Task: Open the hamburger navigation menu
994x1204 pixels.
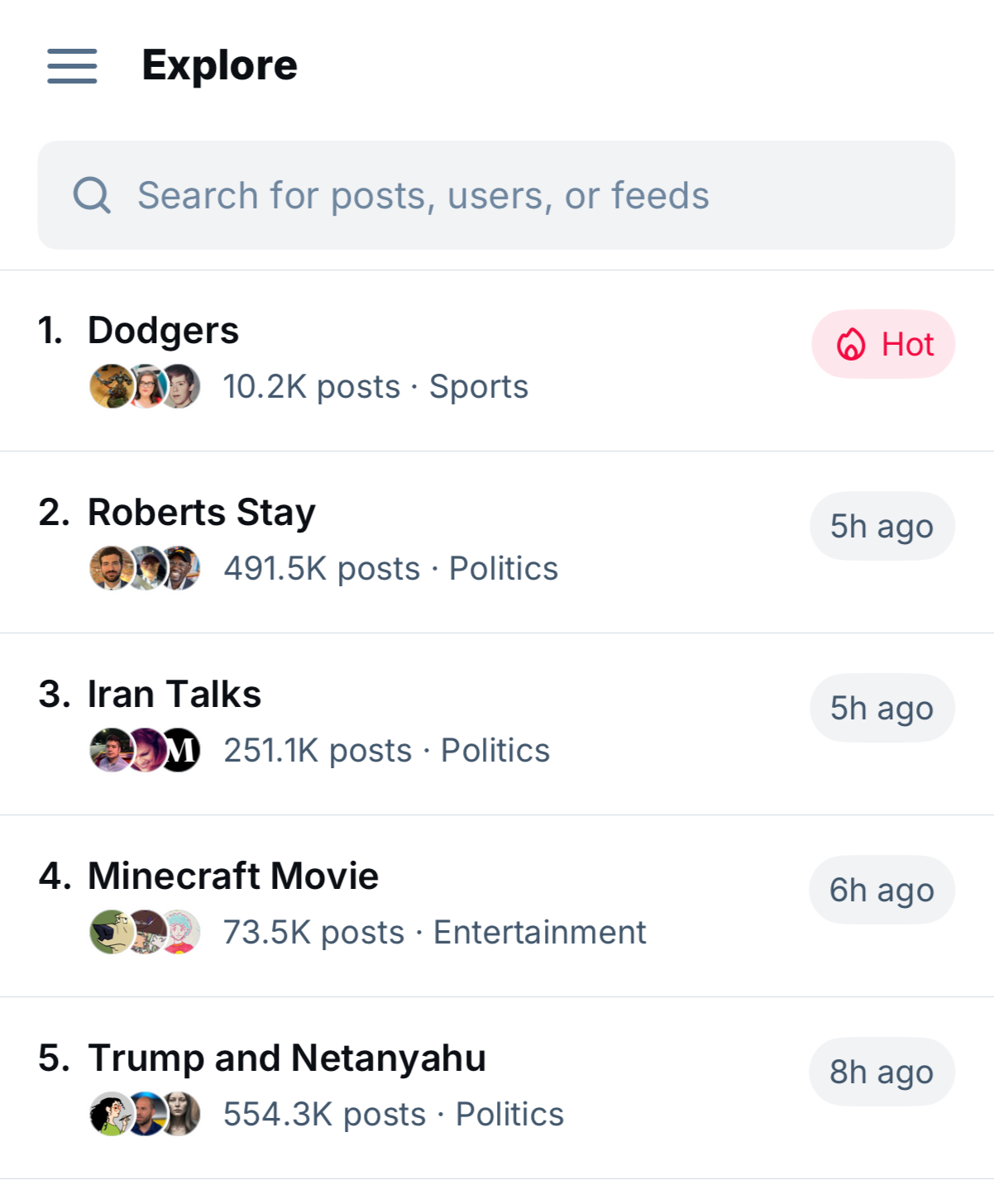Action: (72, 66)
